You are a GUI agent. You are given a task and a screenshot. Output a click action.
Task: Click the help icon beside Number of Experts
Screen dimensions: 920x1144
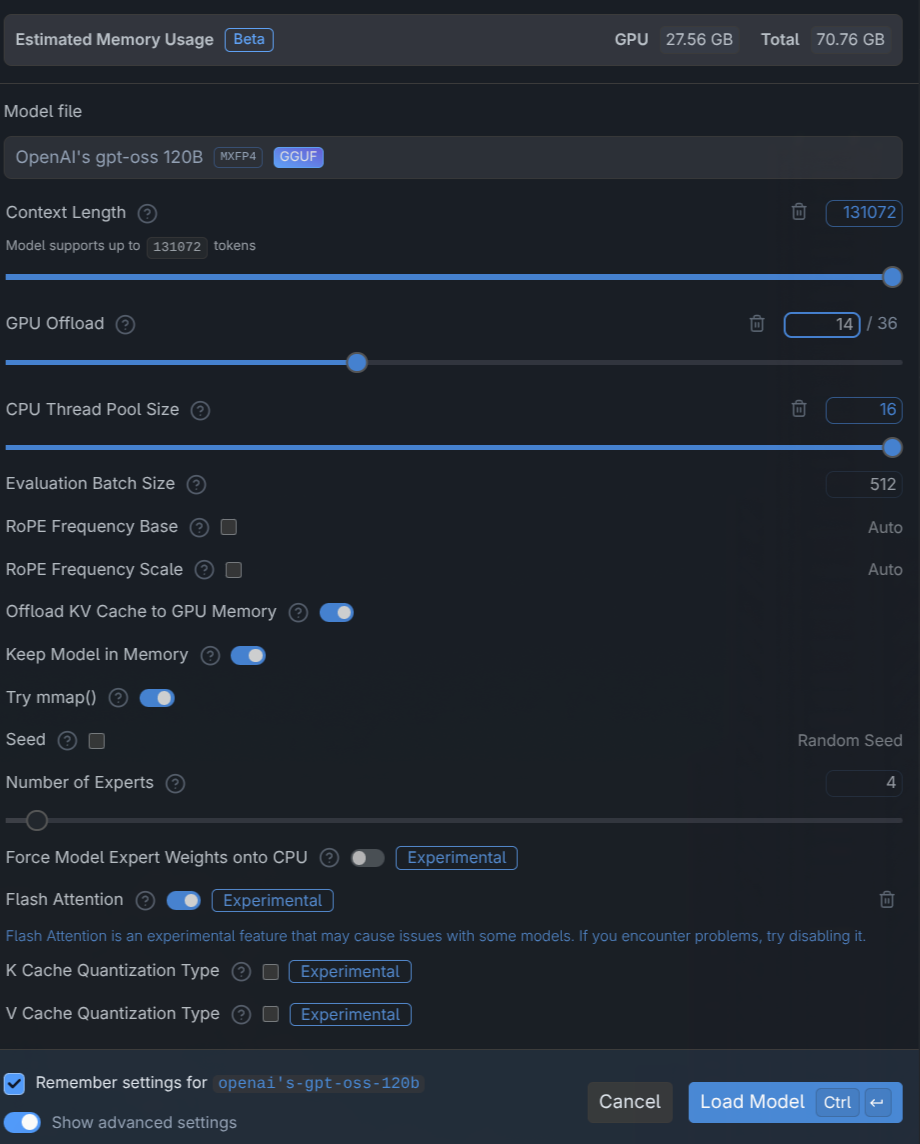point(175,783)
